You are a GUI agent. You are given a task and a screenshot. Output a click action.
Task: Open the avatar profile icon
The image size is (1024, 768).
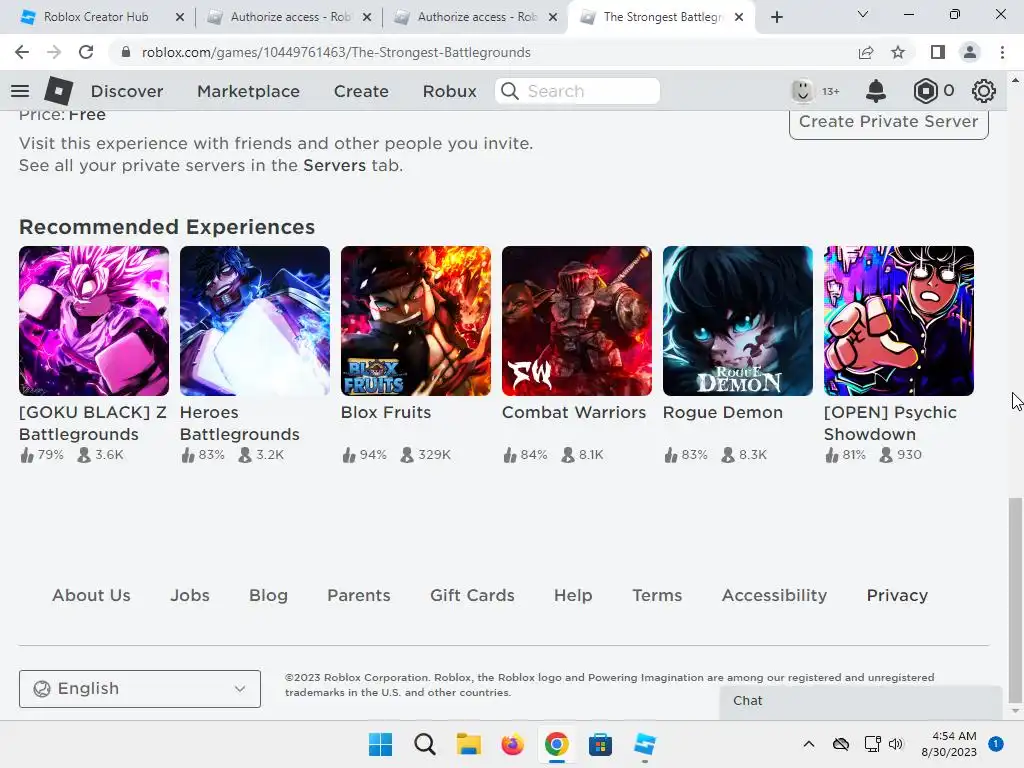[802, 91]
